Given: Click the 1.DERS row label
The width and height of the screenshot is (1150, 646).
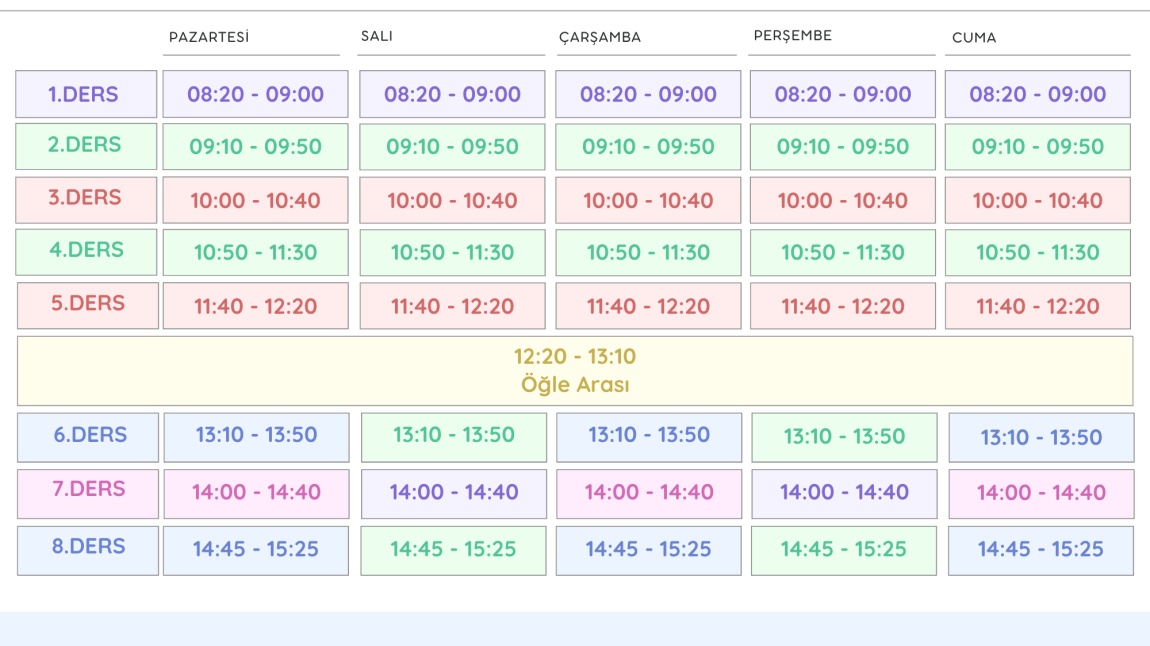Looking at the screenshot, I should click(86, 95).
